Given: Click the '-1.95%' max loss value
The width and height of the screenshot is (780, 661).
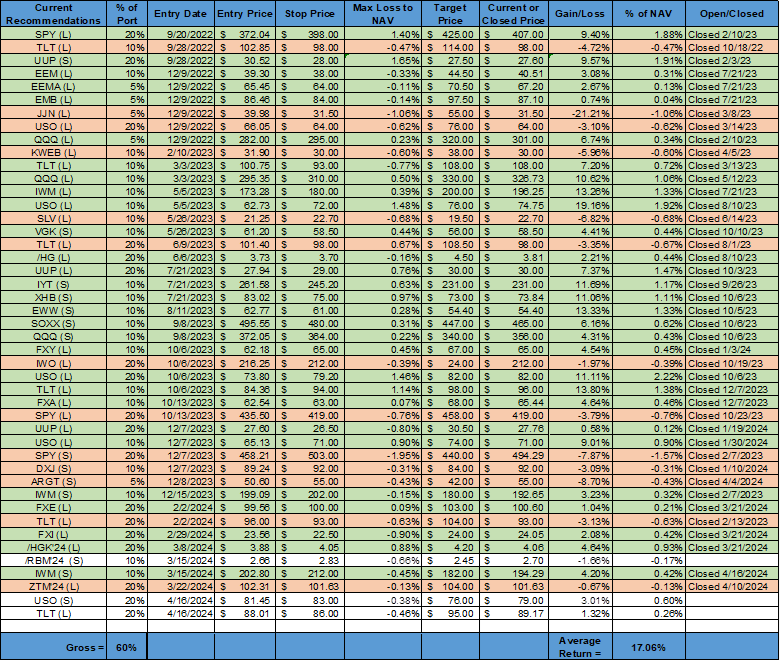Looking at the screenshot, I should pos(383,456).
